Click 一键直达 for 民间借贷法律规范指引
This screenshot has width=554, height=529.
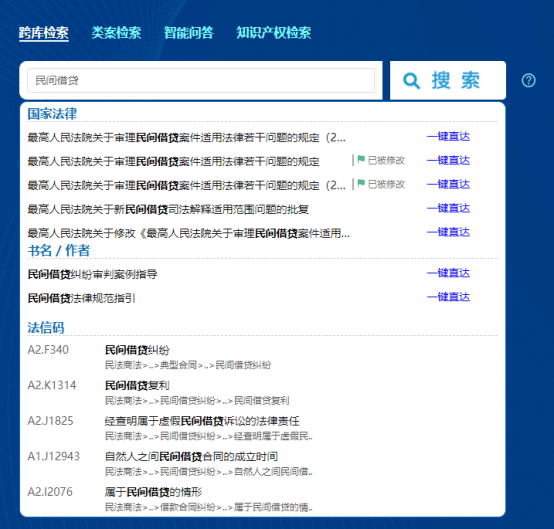[448, 297]
